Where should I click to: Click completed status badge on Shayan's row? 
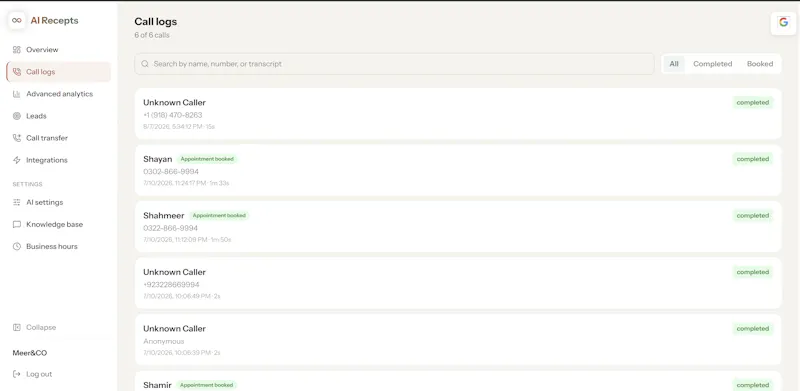tap(753, 159)
